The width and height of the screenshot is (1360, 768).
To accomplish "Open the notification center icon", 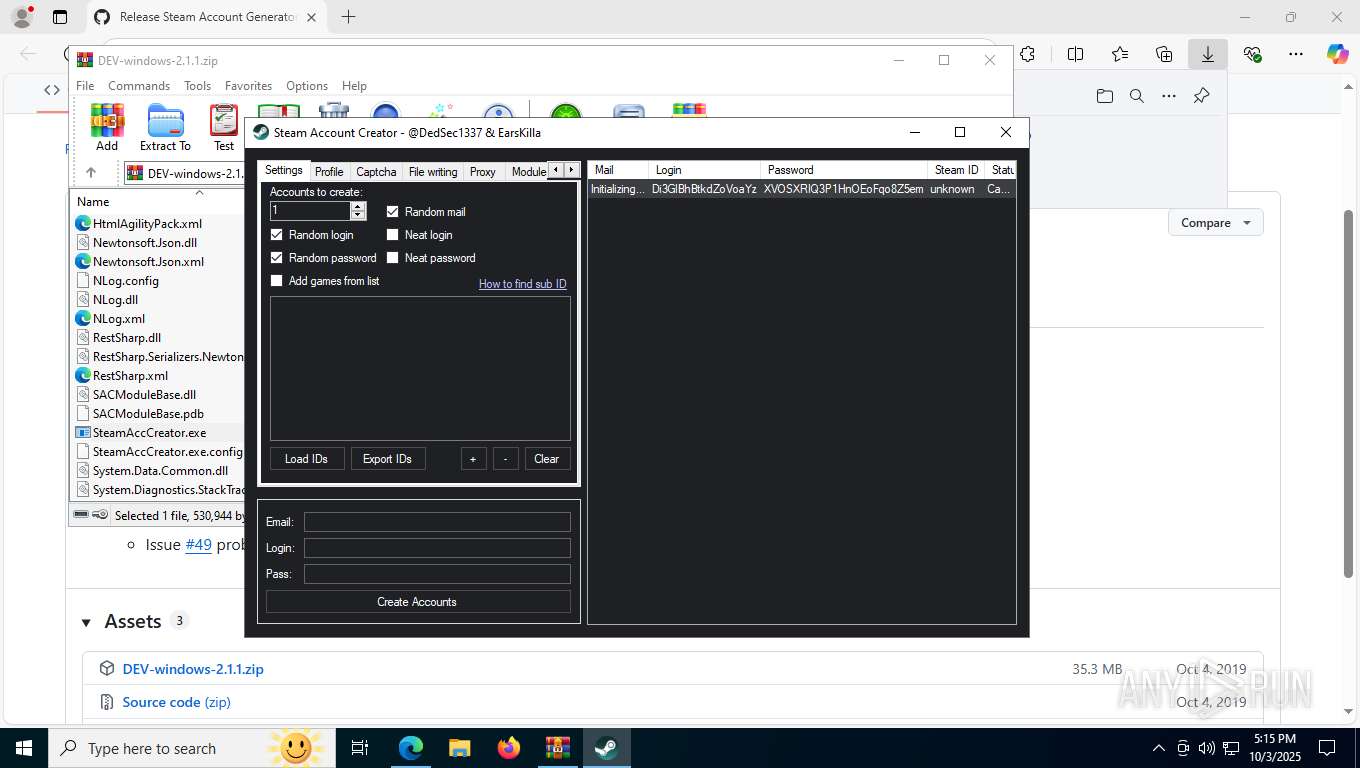I will pos(1327,748).
